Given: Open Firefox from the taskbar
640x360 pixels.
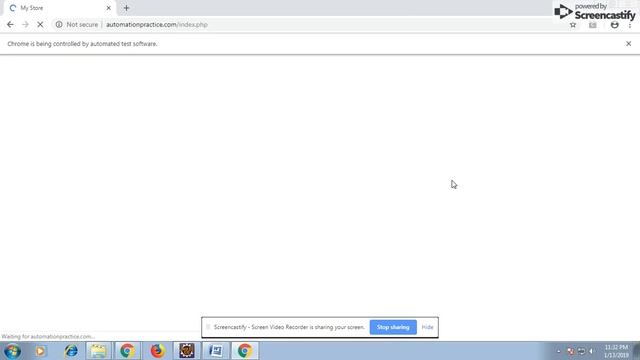Looking at the screenshot, I should pyautogui.click(x=157, y=351).
